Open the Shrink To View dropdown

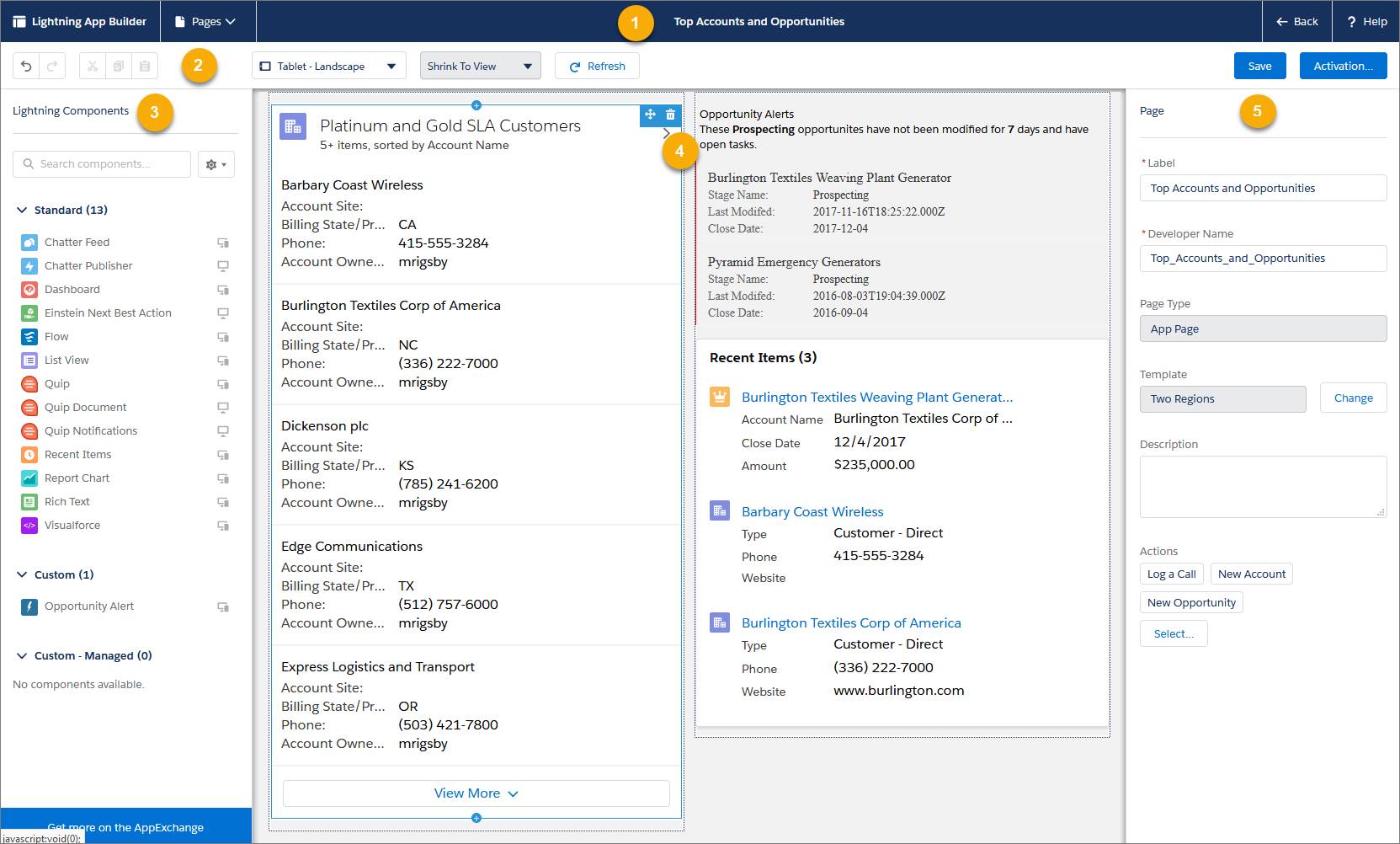(481, 66)
